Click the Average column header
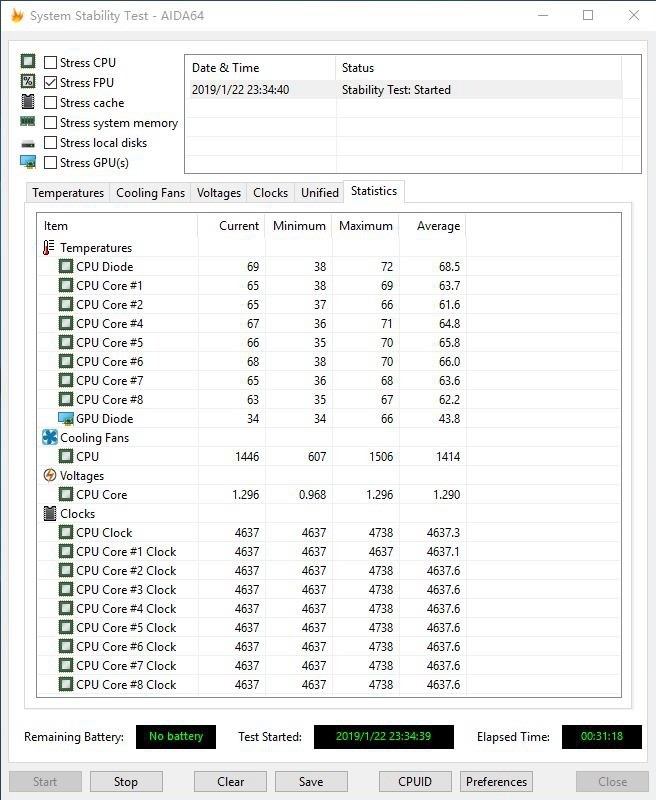This screenshot has height=800, width=656. point(433,226)
